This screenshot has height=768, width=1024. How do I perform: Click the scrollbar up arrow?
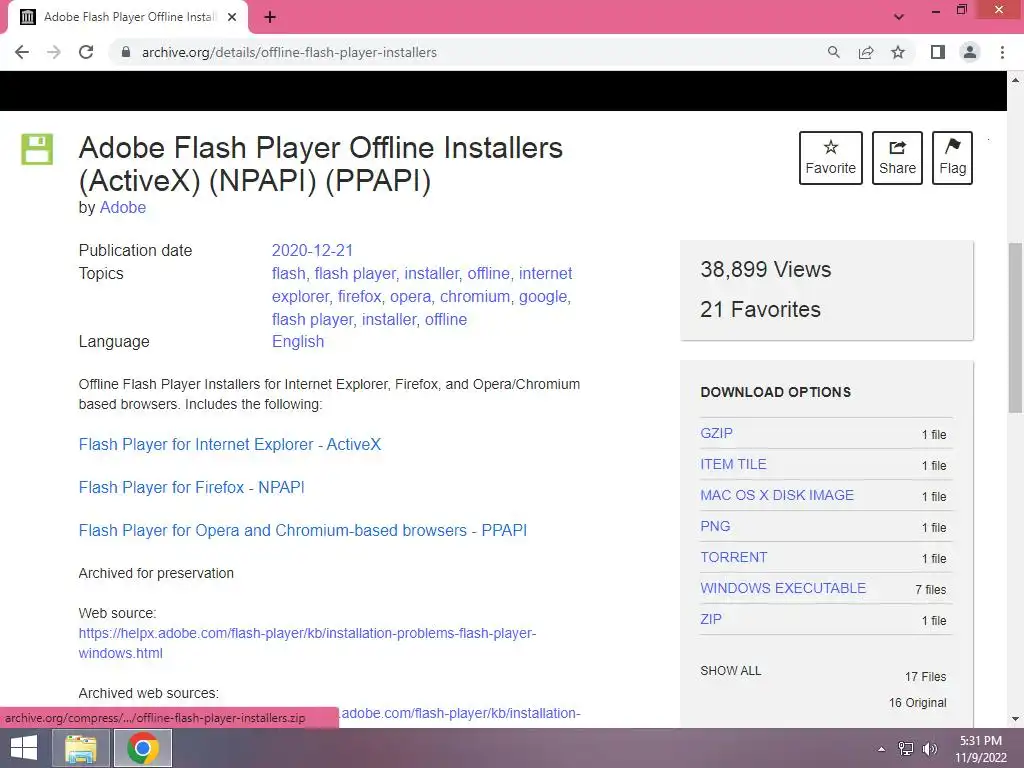coord(1015,80)
